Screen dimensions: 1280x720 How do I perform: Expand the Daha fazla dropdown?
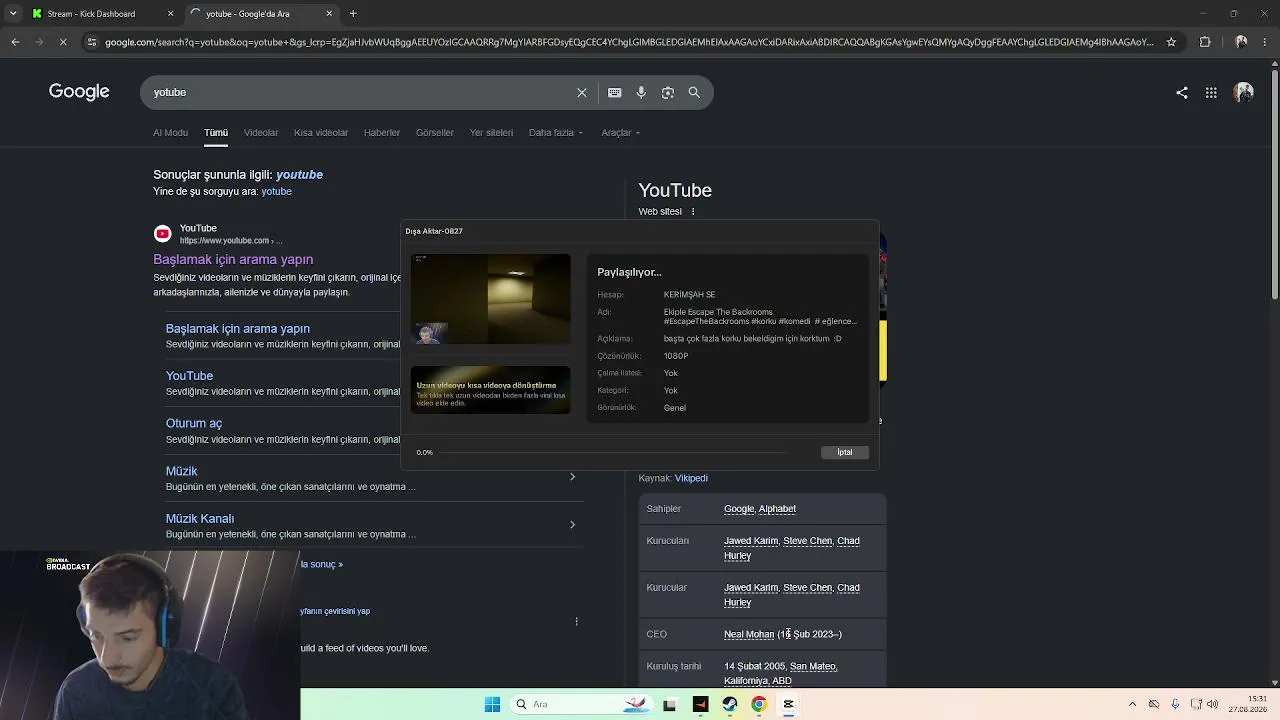(x=556, y=132)
